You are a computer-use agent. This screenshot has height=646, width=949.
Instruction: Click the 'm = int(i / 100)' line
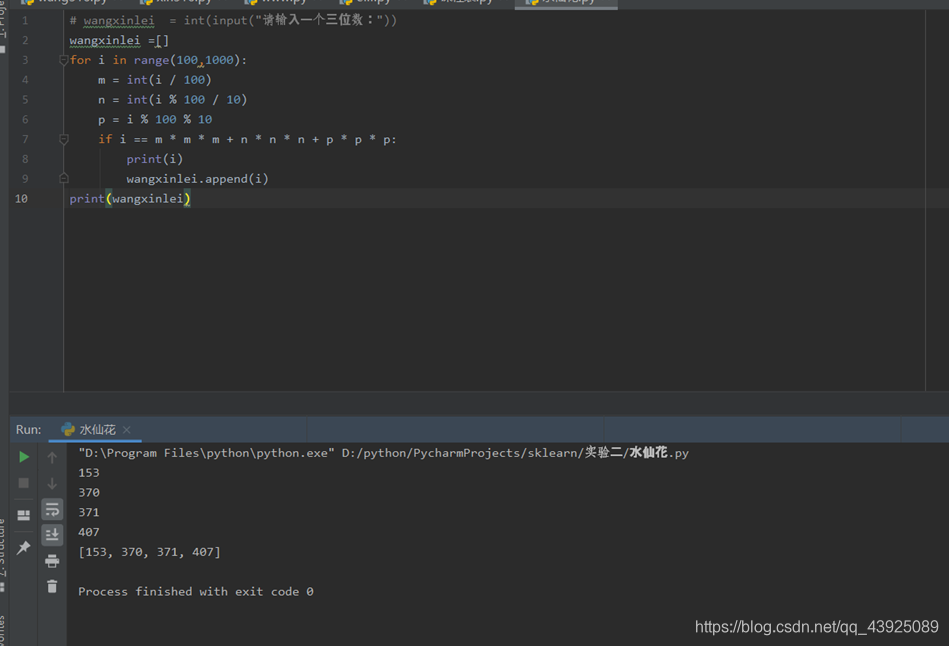point(154,80)
